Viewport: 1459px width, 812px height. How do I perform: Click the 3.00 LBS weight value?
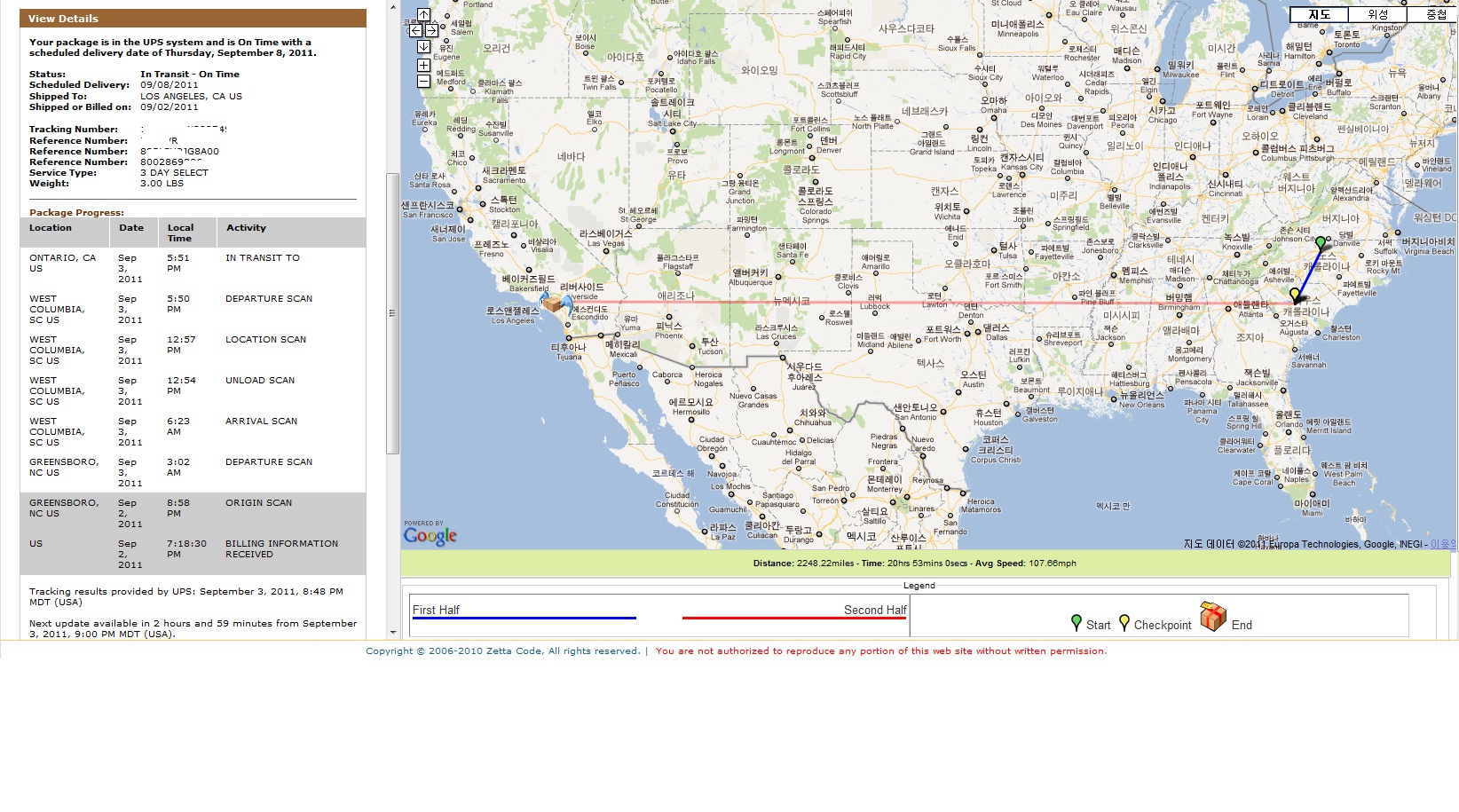[x=162, y=184]
